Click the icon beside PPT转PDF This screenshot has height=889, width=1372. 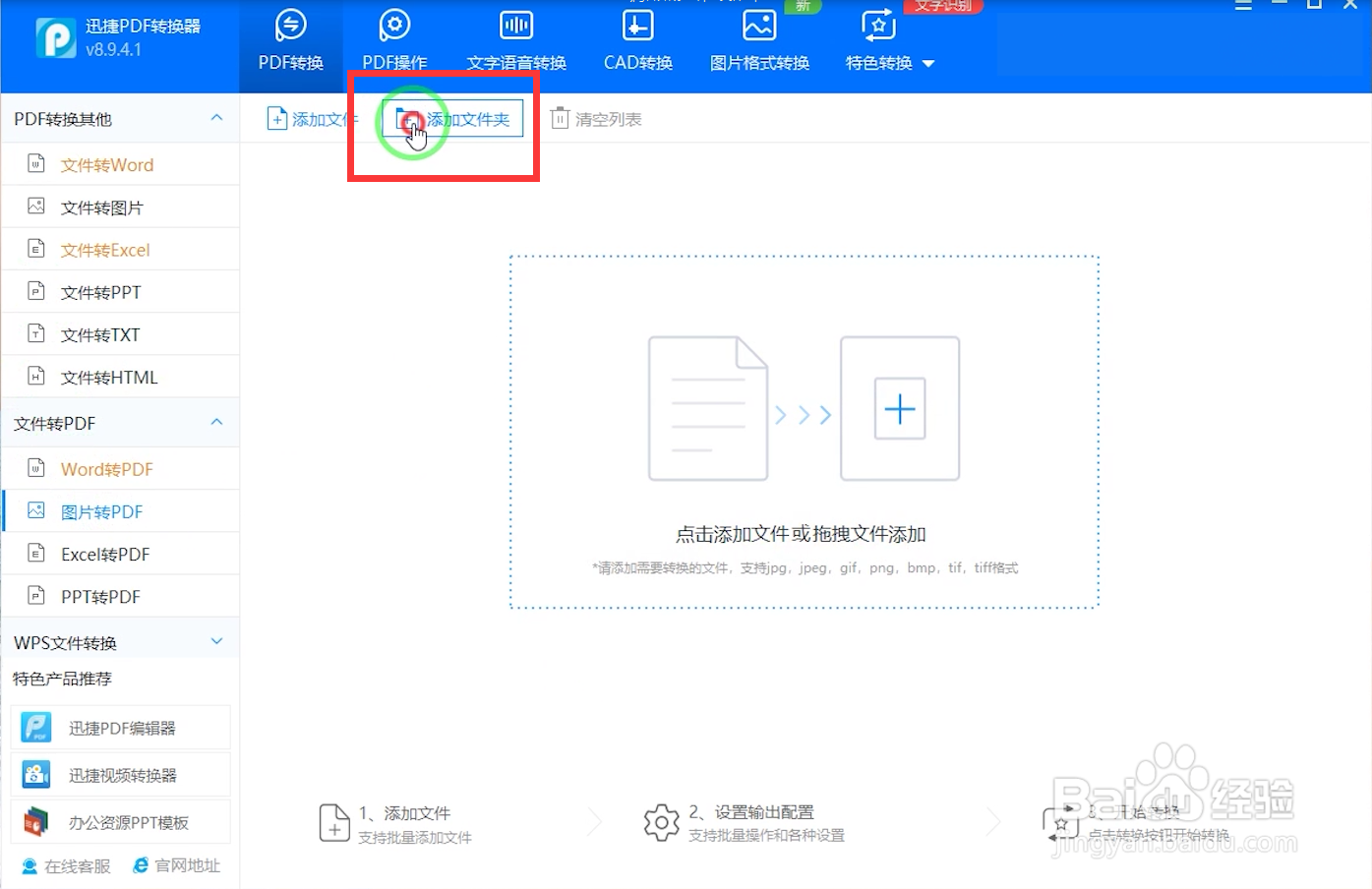click(x=36, y=594)
